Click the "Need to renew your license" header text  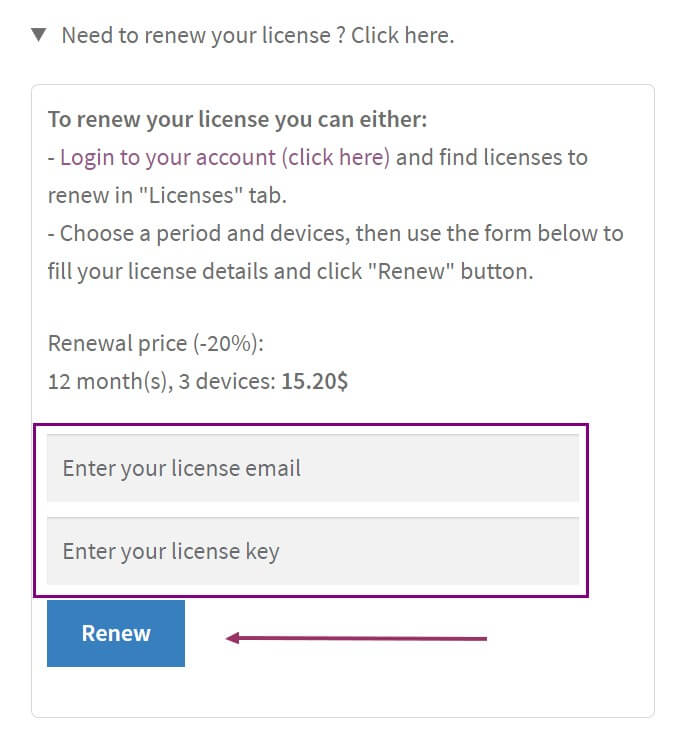(x=257, y=36)
